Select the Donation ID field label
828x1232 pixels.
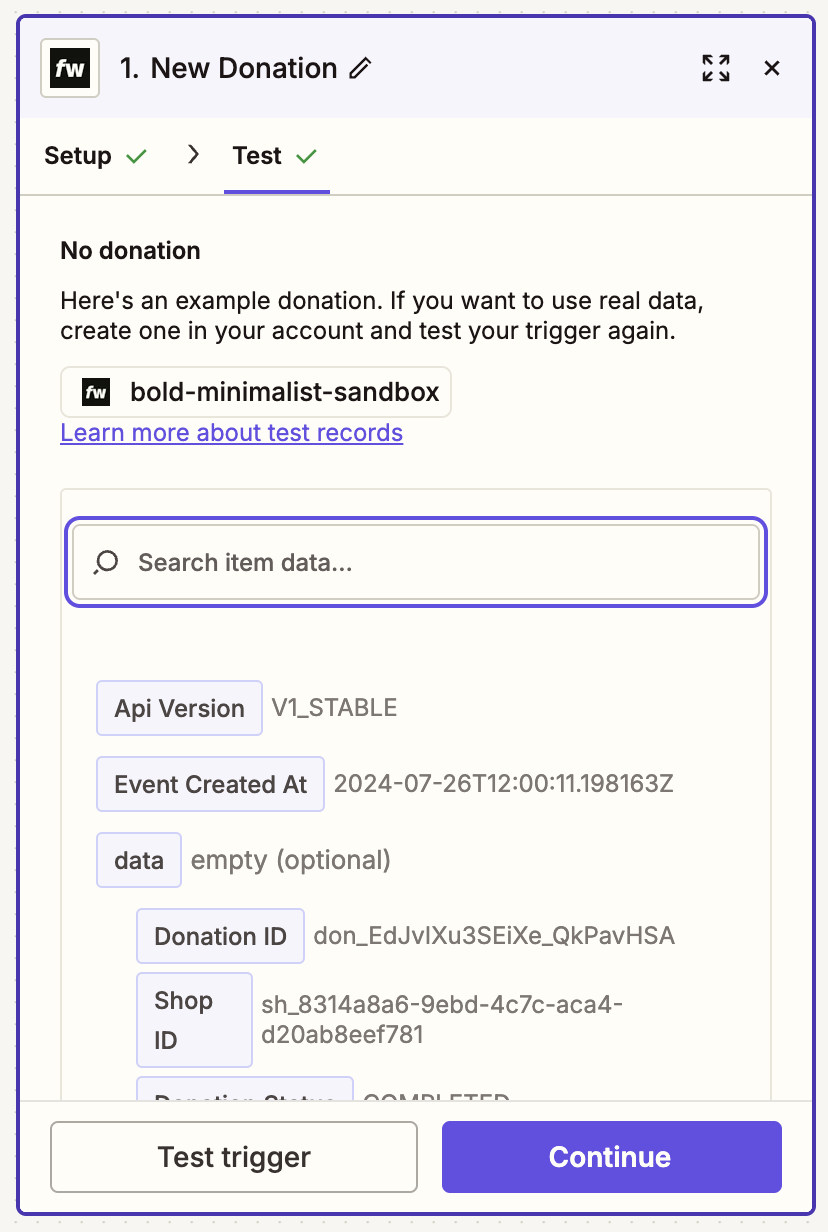point(220,937)
